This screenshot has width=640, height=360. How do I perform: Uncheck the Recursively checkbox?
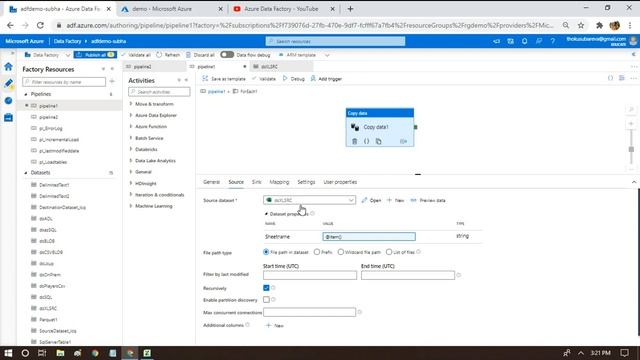tap(266, 288)
